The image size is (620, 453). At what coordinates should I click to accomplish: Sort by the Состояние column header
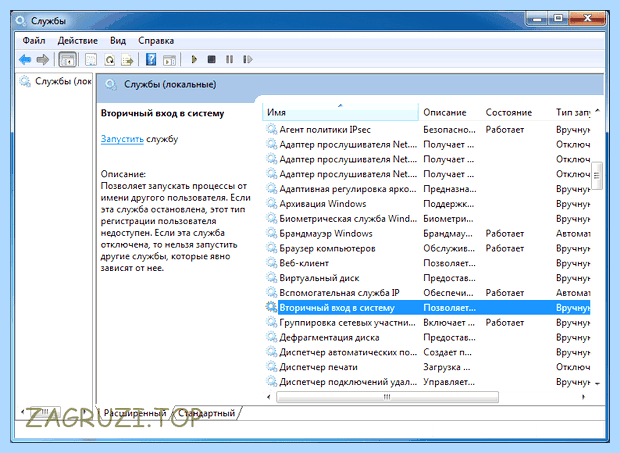[516, 112]
